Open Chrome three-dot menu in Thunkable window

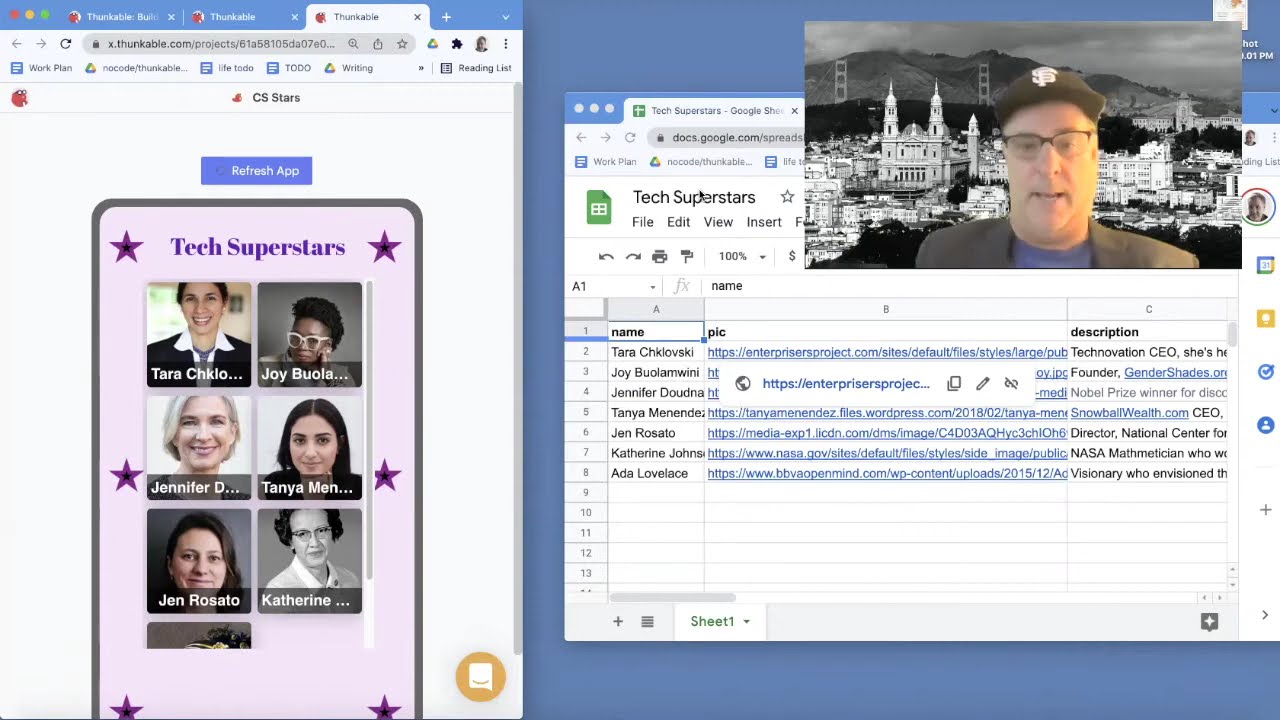coord(506,44)
